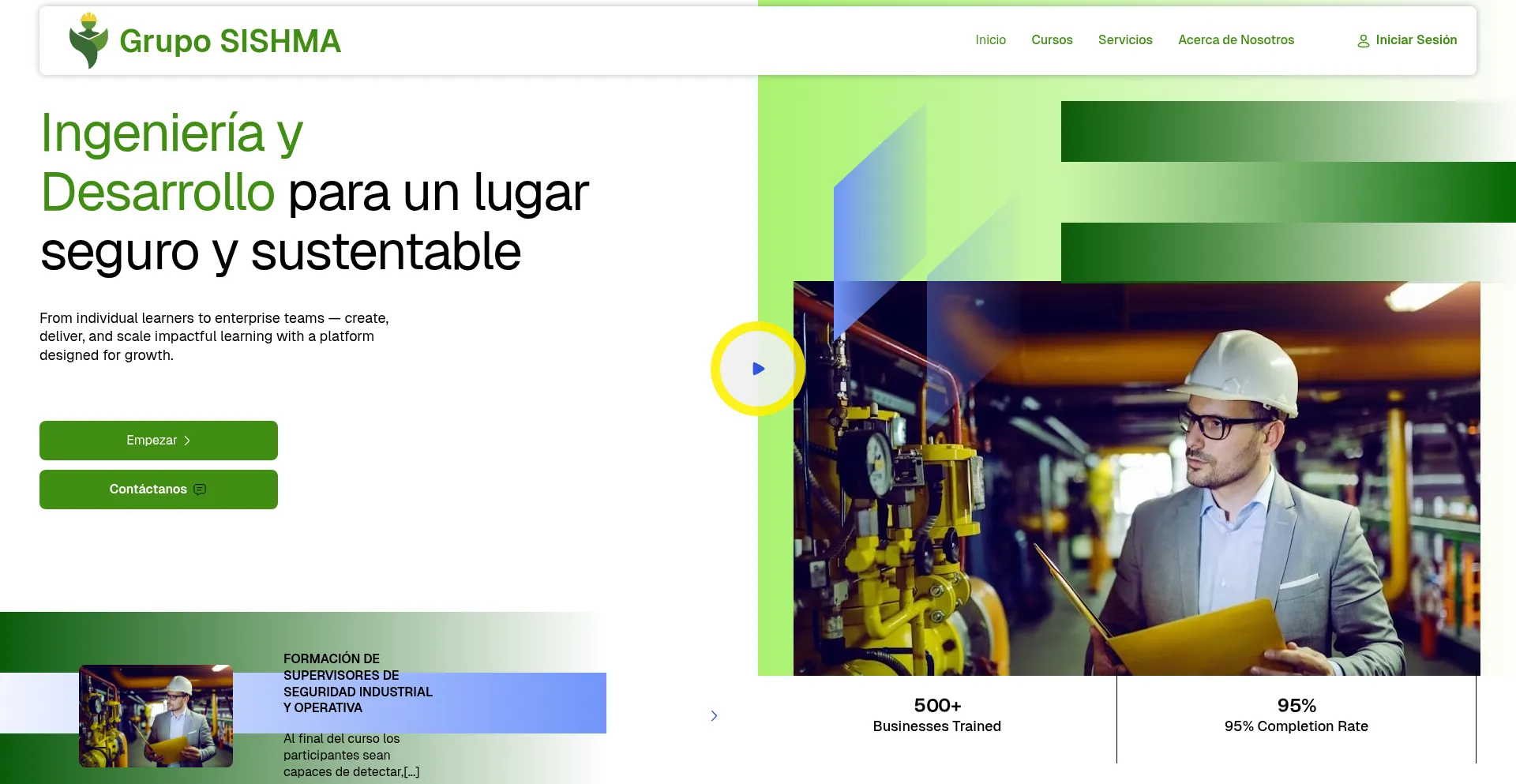Select the course thumbnail image at bottom left
This screenshot has width=1516, height=784.
pos(156,716)
